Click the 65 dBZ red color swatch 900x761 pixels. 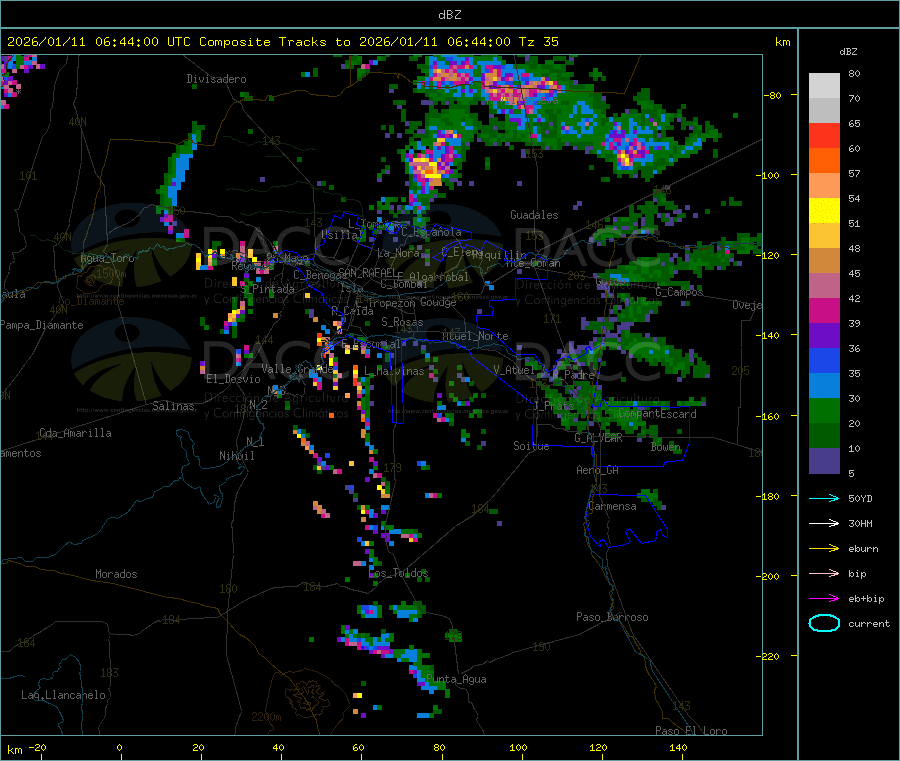[824, 135]
